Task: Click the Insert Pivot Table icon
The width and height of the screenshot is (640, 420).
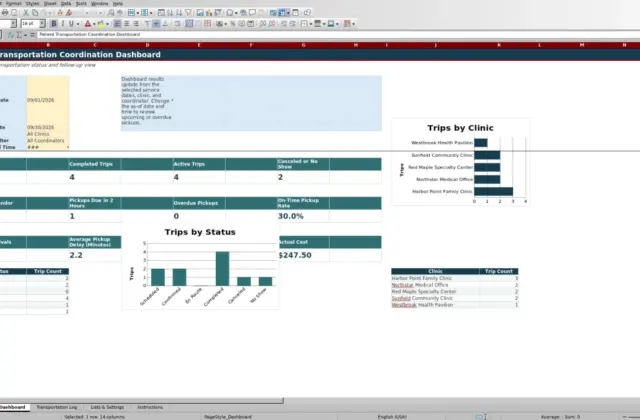Action: [x=218, y=13]
